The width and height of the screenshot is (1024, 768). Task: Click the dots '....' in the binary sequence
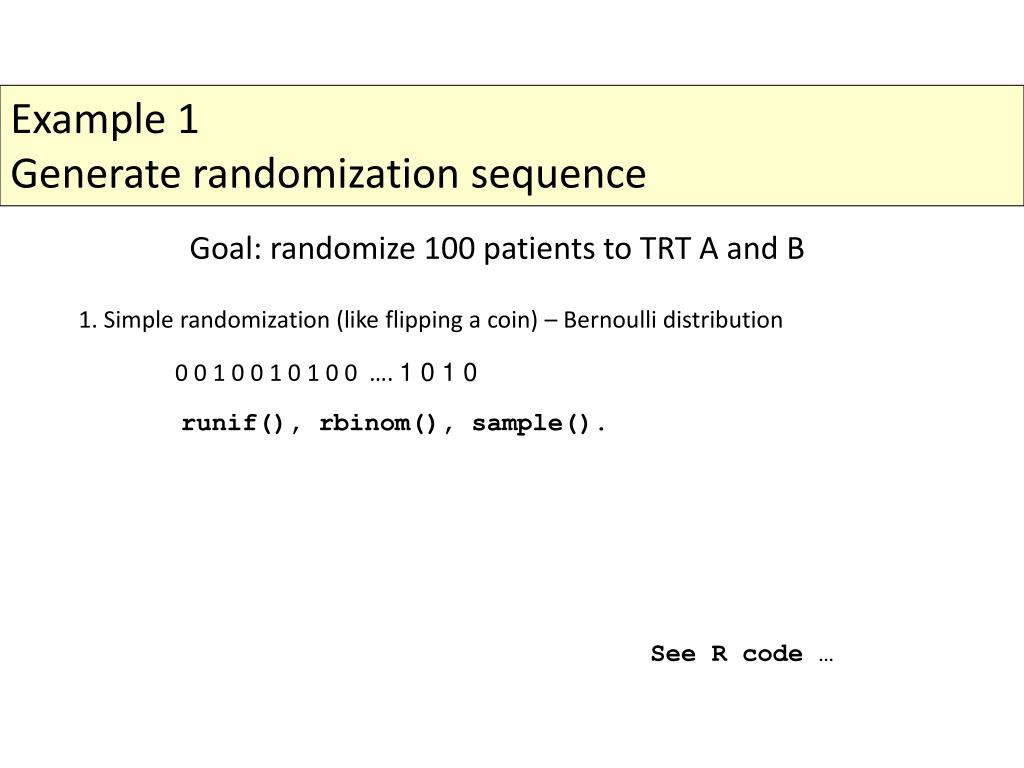point(381,378)
